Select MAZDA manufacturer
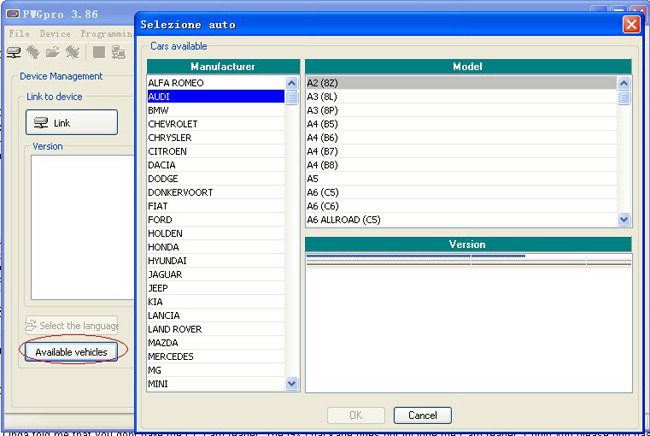650x436 pixels. coord(216,343)
